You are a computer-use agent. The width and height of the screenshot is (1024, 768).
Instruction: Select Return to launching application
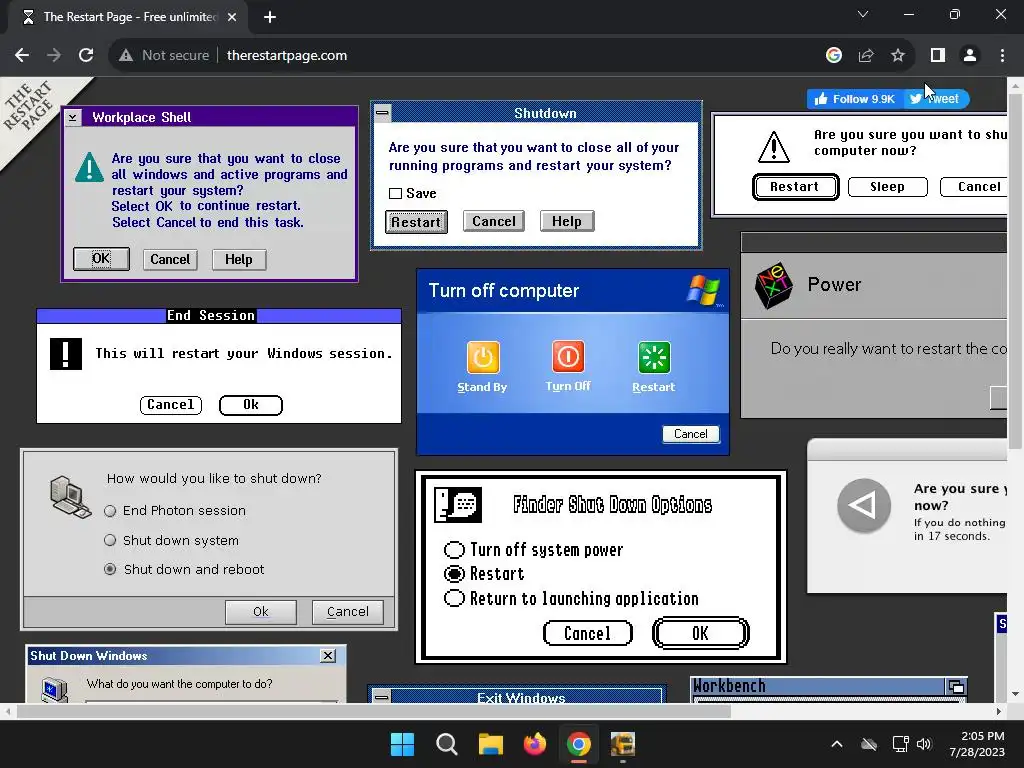click(x=454, y=598)
